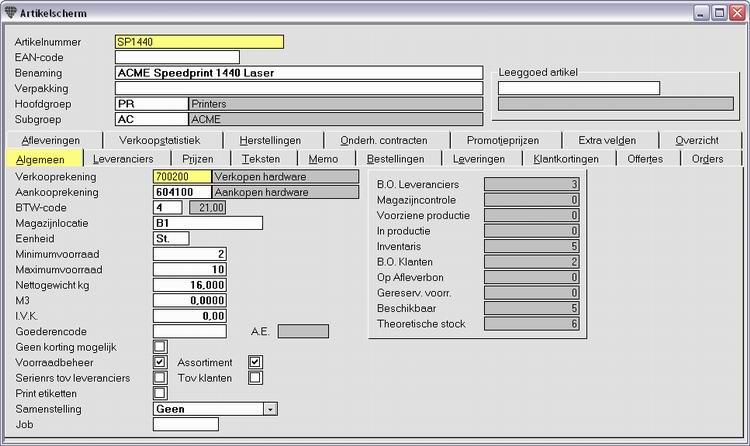Click the Aankooprekening field 604100
Screen dimensions: 750x446
click(182, 192)
